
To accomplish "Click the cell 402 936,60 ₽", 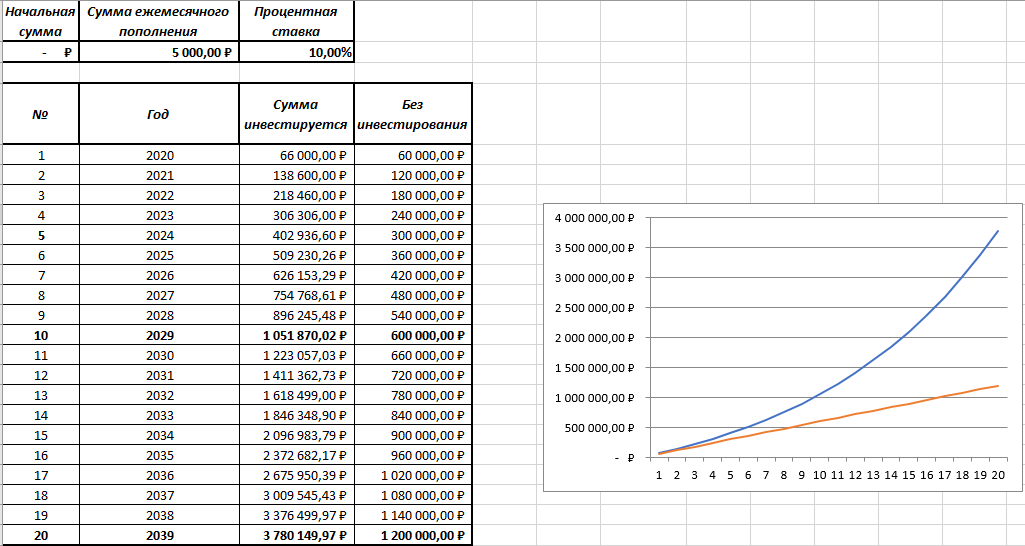I will click(x=296, y=235).
